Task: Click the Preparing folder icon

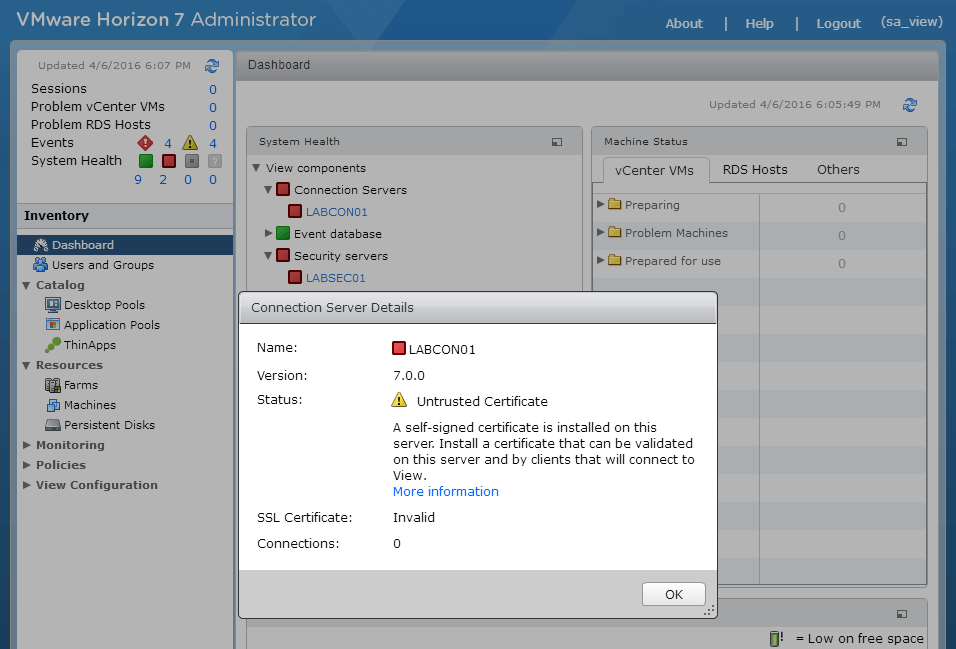Action: (615, 204)
